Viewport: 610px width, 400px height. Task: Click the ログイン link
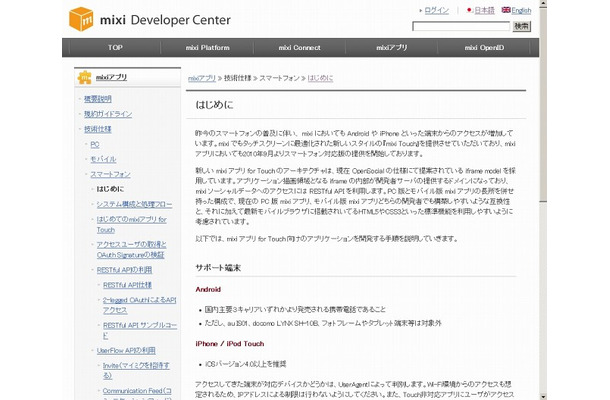(x=436, y=11)
